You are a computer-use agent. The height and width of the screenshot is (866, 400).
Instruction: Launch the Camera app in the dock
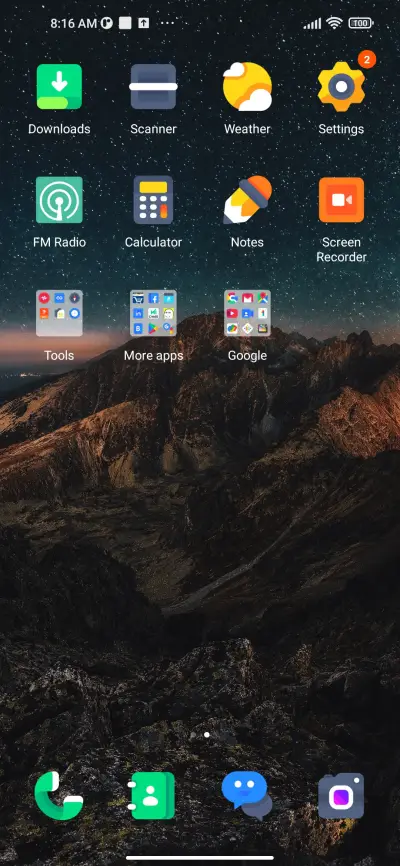pos(341,795)
